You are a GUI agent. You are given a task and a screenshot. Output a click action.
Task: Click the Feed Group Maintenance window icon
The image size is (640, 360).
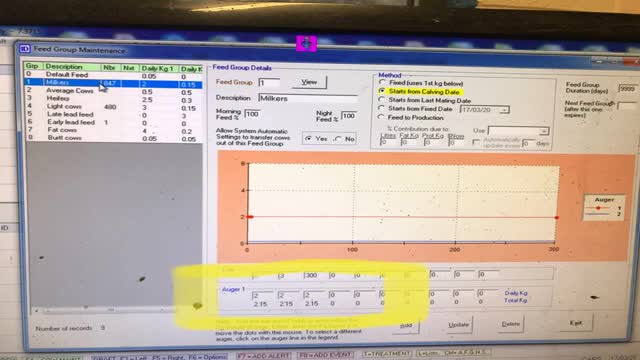pyautogui.click(x=24, y=49)
